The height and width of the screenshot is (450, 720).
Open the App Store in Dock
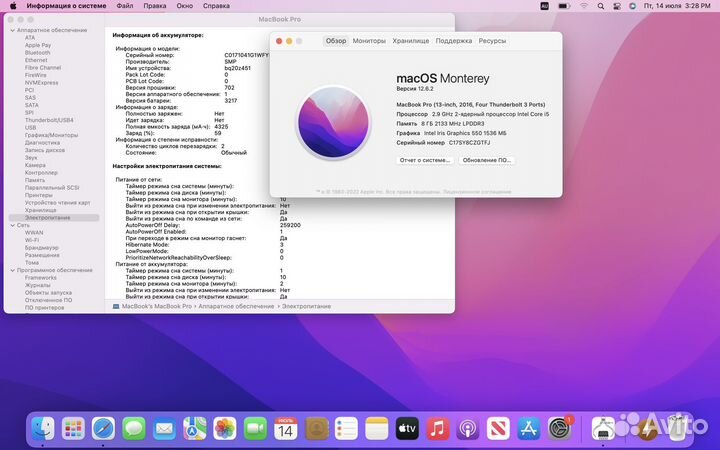coord(529,429)
